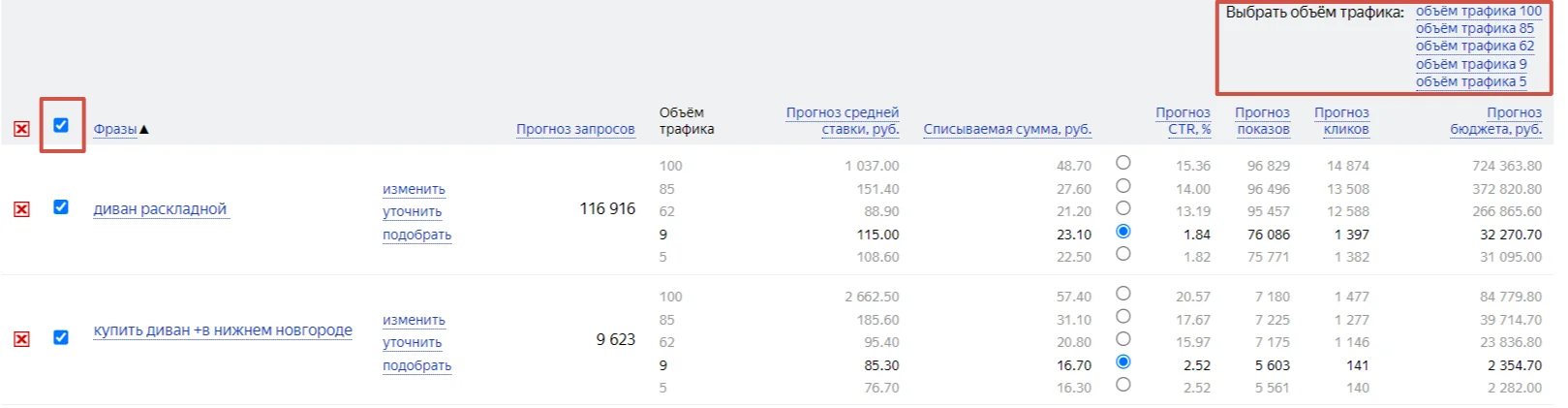
Task: Click the 9 623 forecast requests value
Action: click(x=616, y=340)
